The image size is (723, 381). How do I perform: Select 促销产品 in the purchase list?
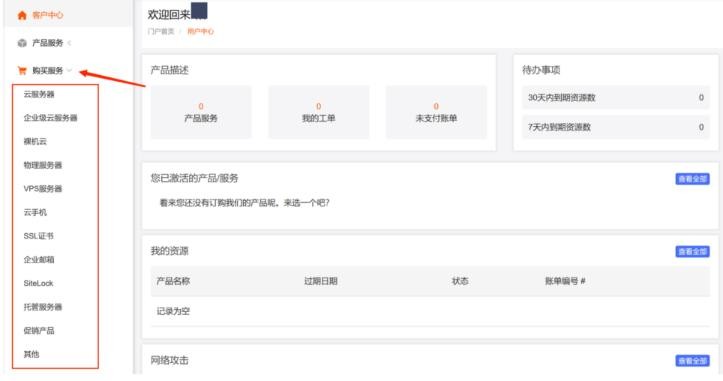point(39,330)
